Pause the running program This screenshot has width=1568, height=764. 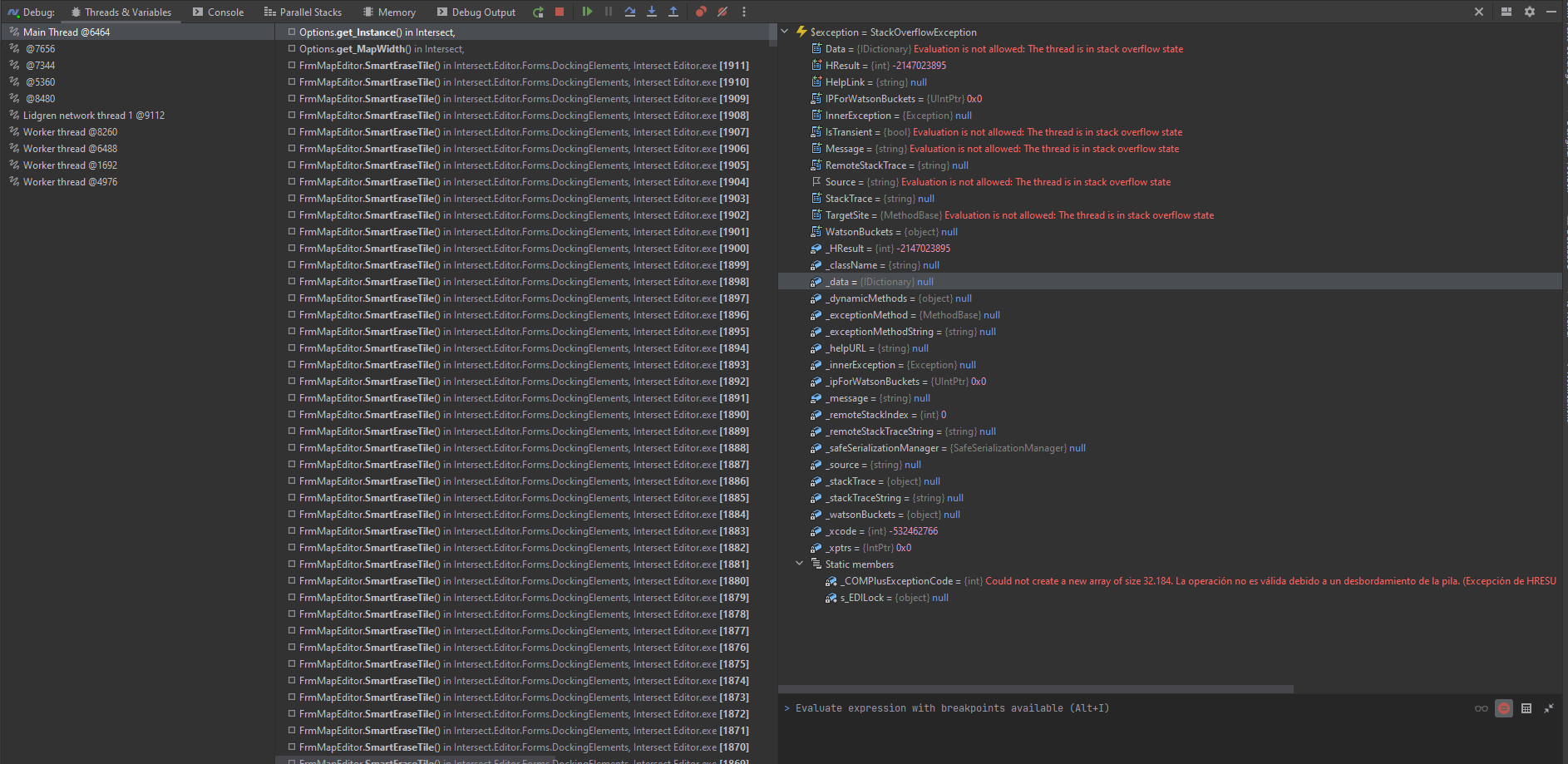[609, 12]
